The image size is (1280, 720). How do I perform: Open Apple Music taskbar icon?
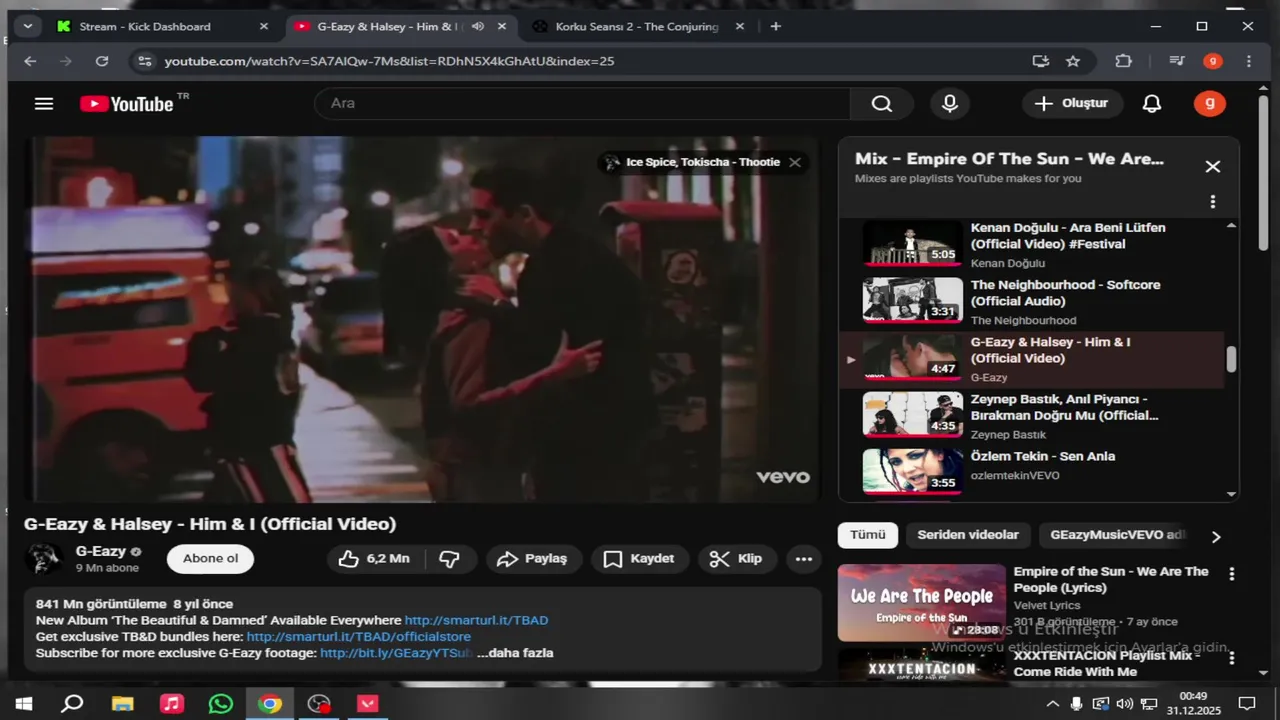[172, 703]
